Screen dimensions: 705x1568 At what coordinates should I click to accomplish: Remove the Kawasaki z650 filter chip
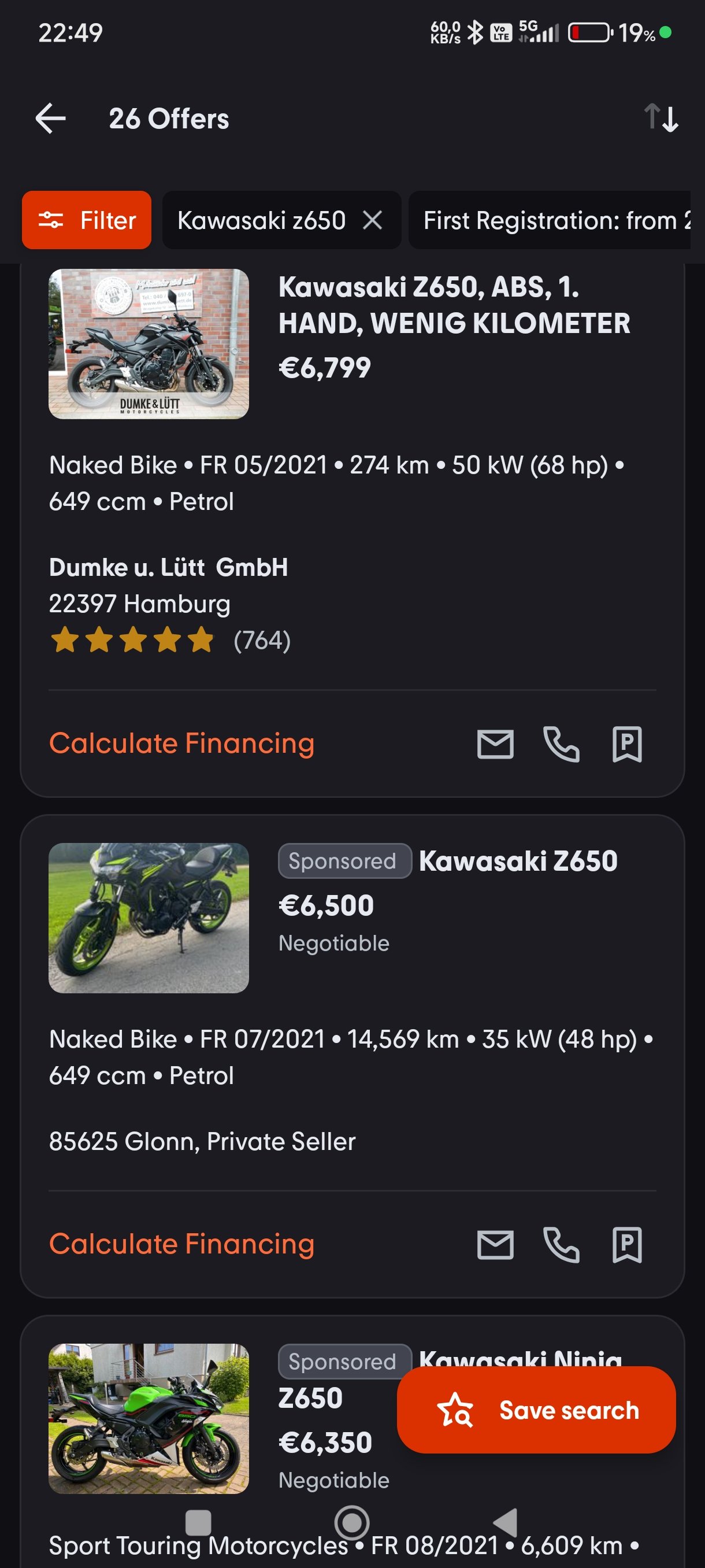[372, 220]
